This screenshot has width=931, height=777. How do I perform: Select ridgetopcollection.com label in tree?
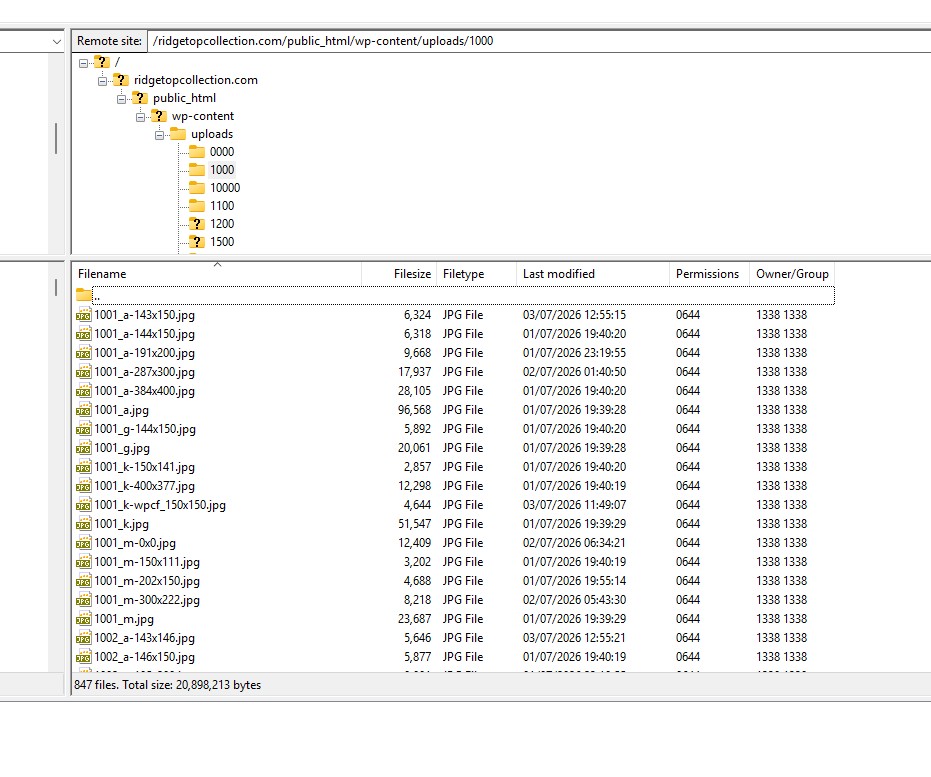tap(196, 80)
